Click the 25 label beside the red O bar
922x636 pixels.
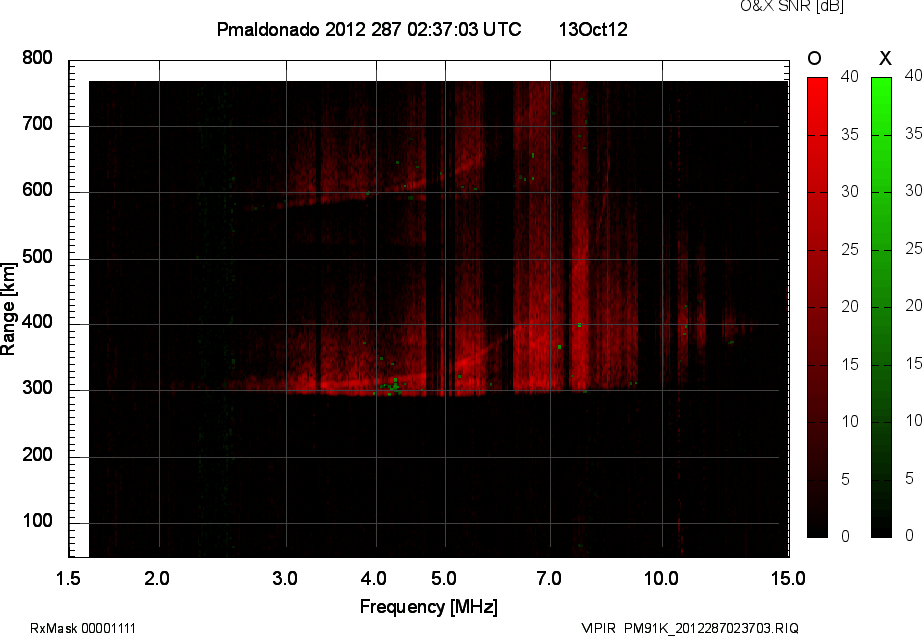pyautogui.click(x=850, y=250)
